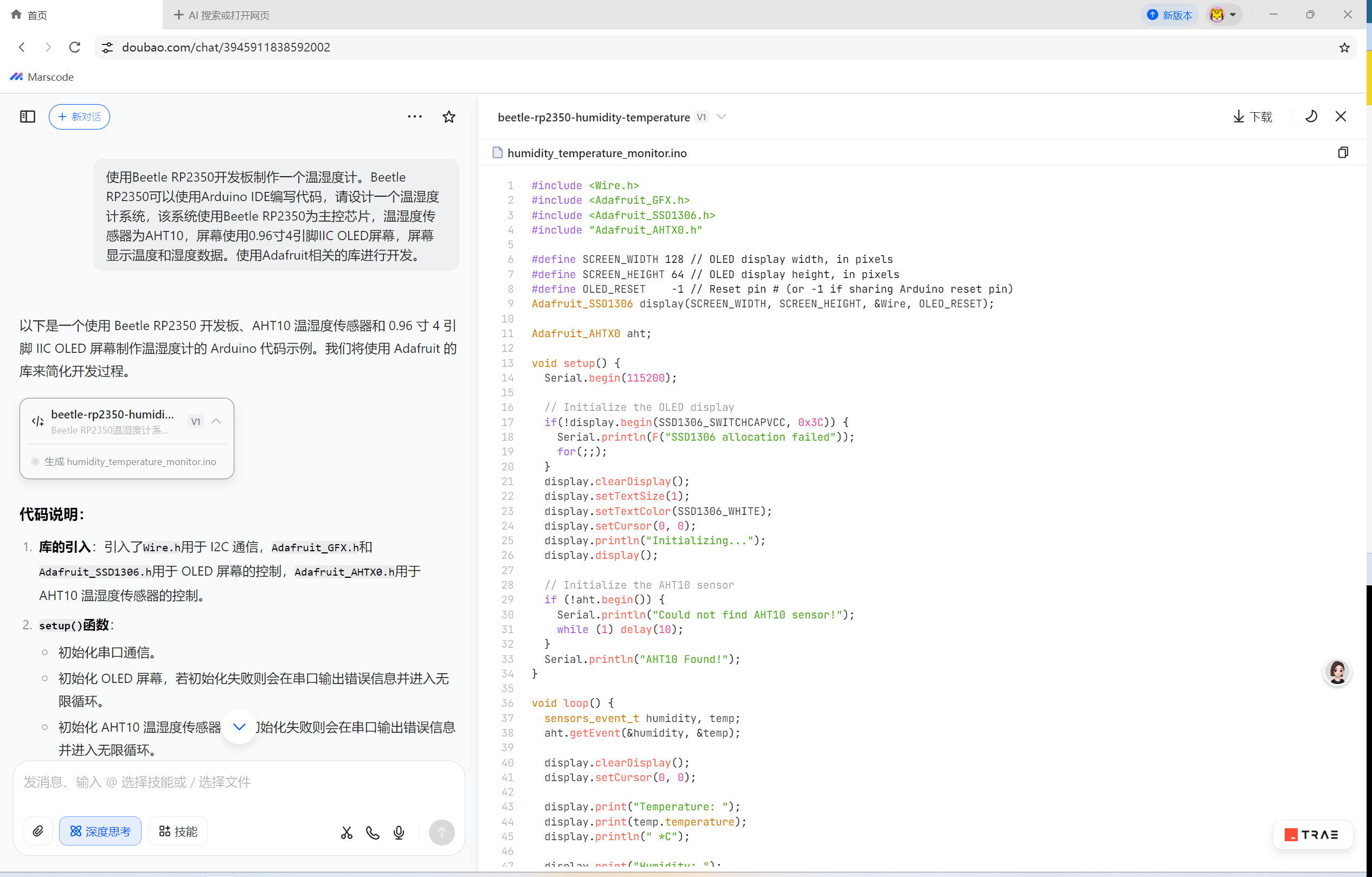Click the doubao.com address bar URL
Viewport: 1372px width, 877px height.
point(226,47)
